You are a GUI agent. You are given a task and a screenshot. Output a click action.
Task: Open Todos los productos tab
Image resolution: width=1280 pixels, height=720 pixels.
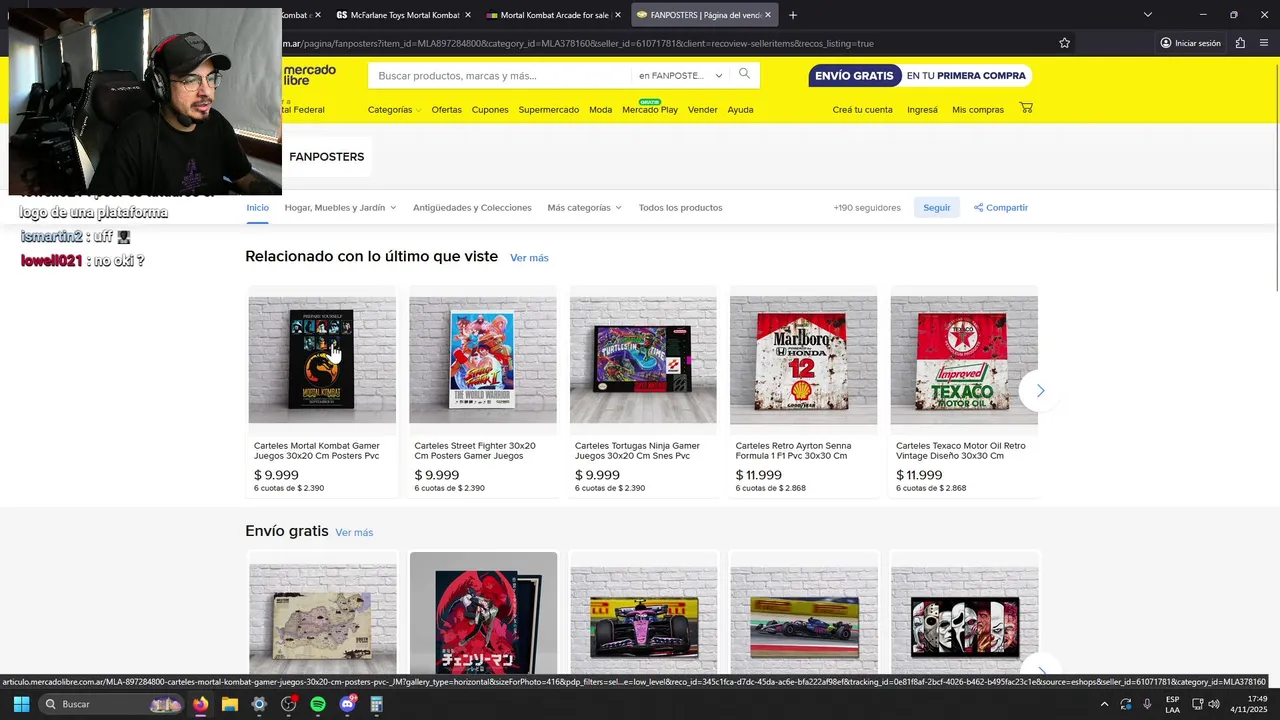(x=680, y=207)
